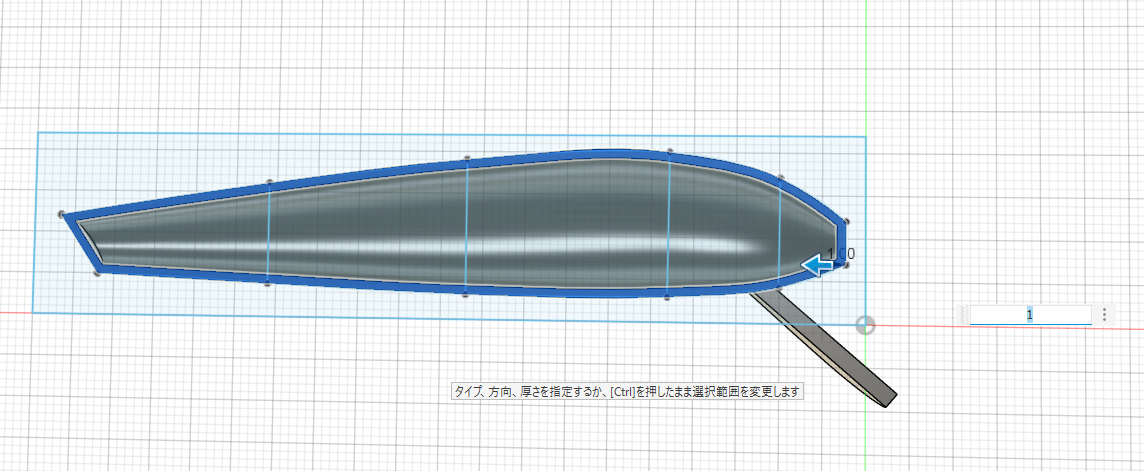Click the green vertical axis line
The image size is (1144, 471).
[865, 73]
